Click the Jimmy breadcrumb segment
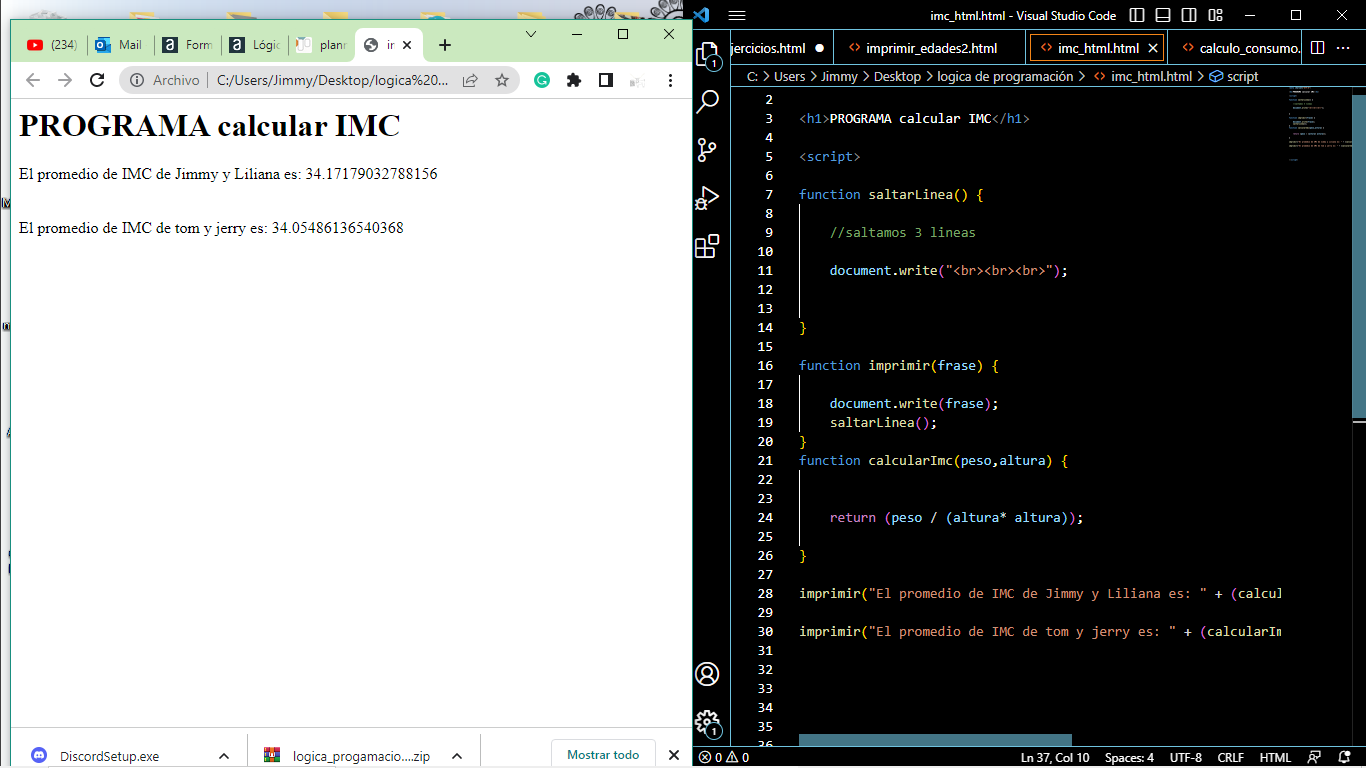The width and height of the screenshot is (1366, 768). coord(840,76)
